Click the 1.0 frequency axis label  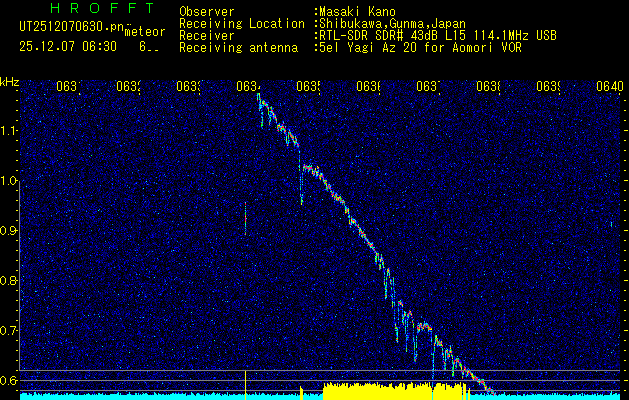9,181
